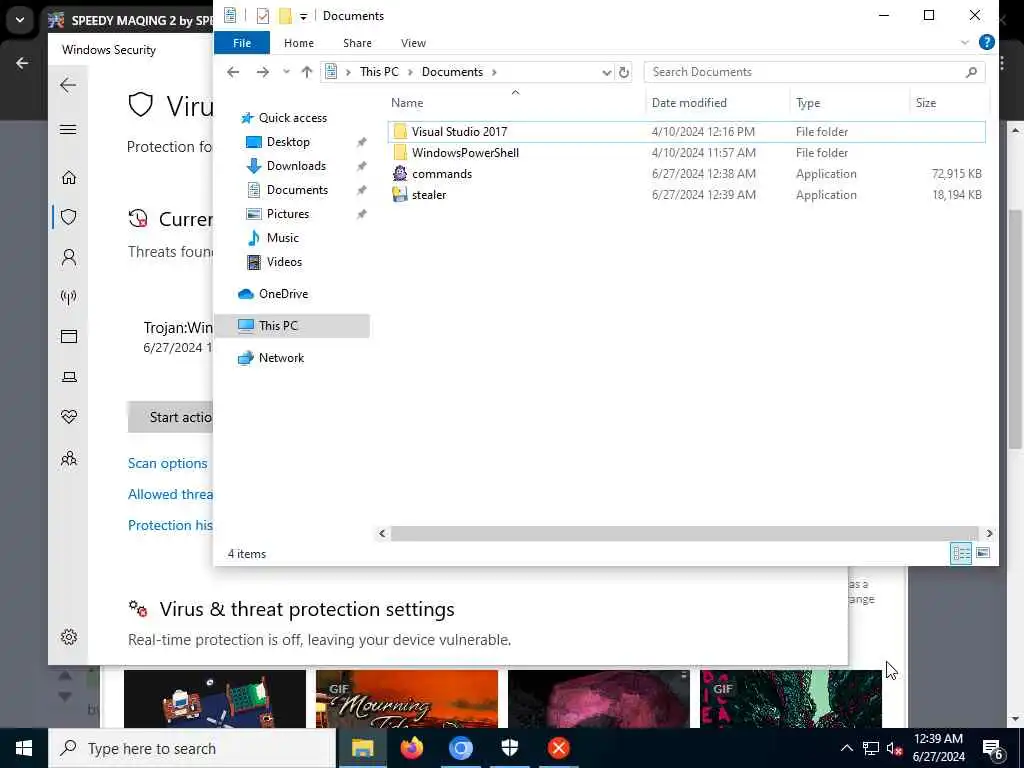Open Device security laptop icon
Screen dimensions: 1024x768
(x=69, y=377)
